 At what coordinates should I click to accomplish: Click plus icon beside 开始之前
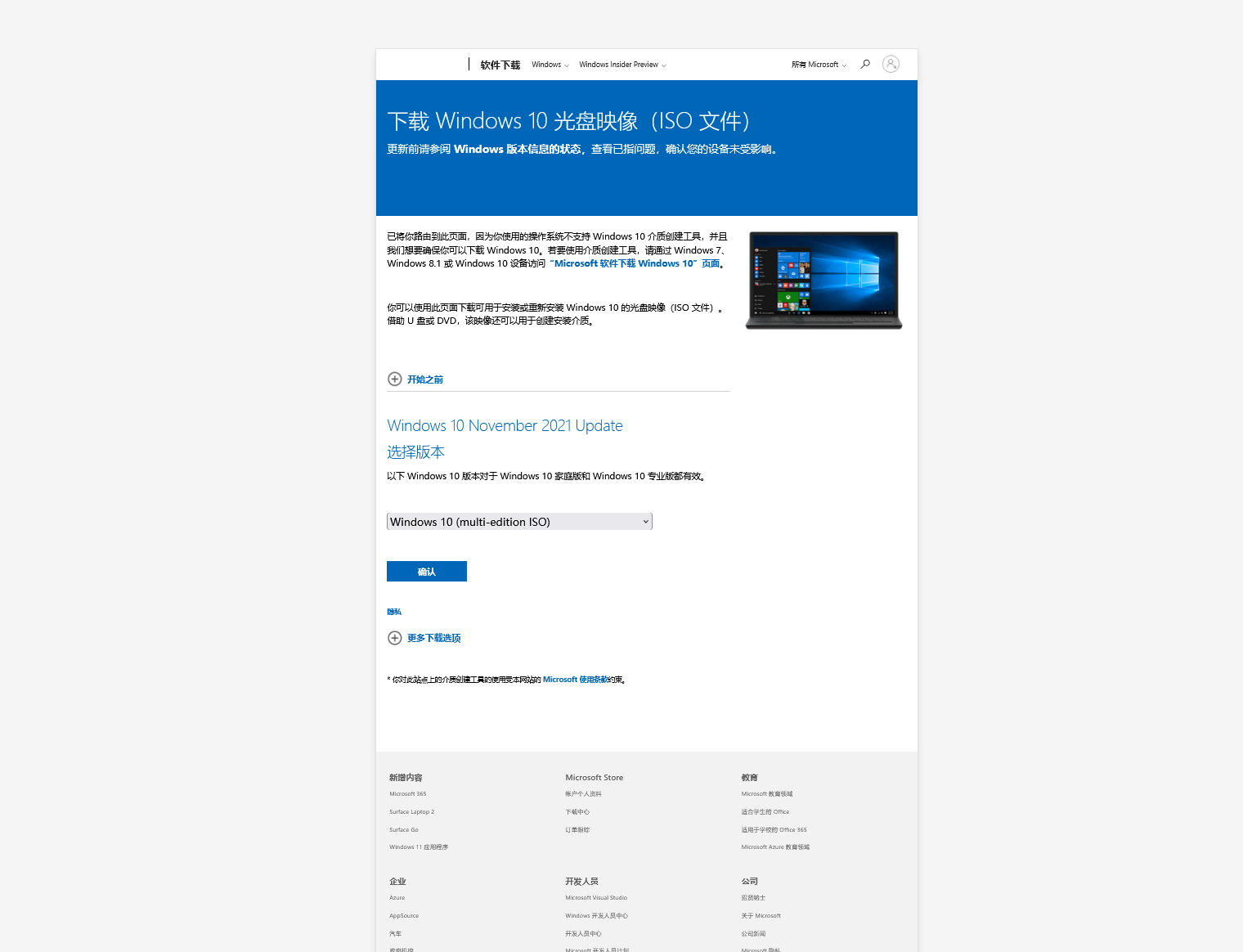[394, 379]
